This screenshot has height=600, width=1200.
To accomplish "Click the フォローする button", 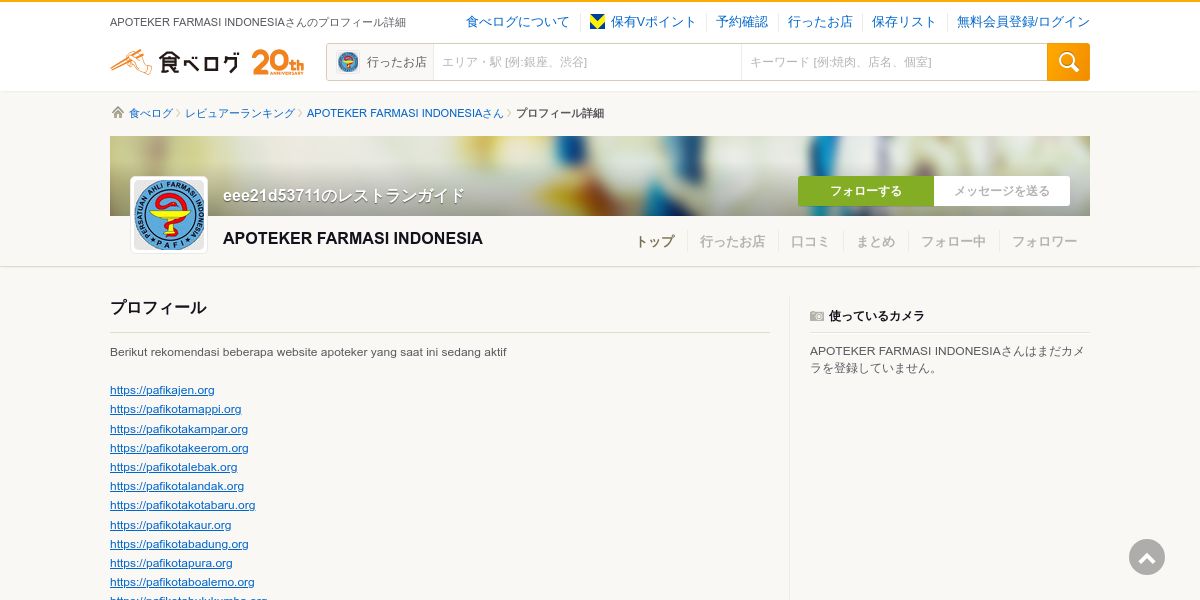I will coord(866,191).
